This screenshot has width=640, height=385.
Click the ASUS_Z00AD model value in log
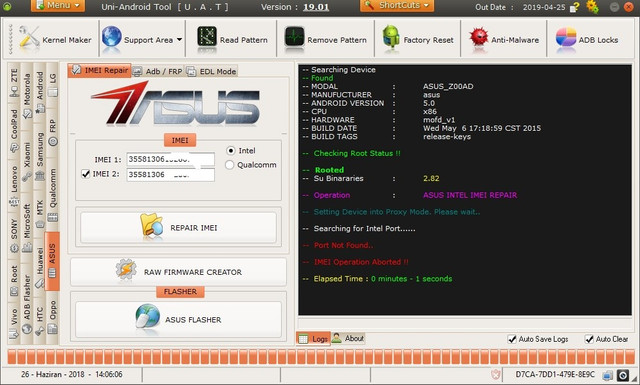pos(448,87)
